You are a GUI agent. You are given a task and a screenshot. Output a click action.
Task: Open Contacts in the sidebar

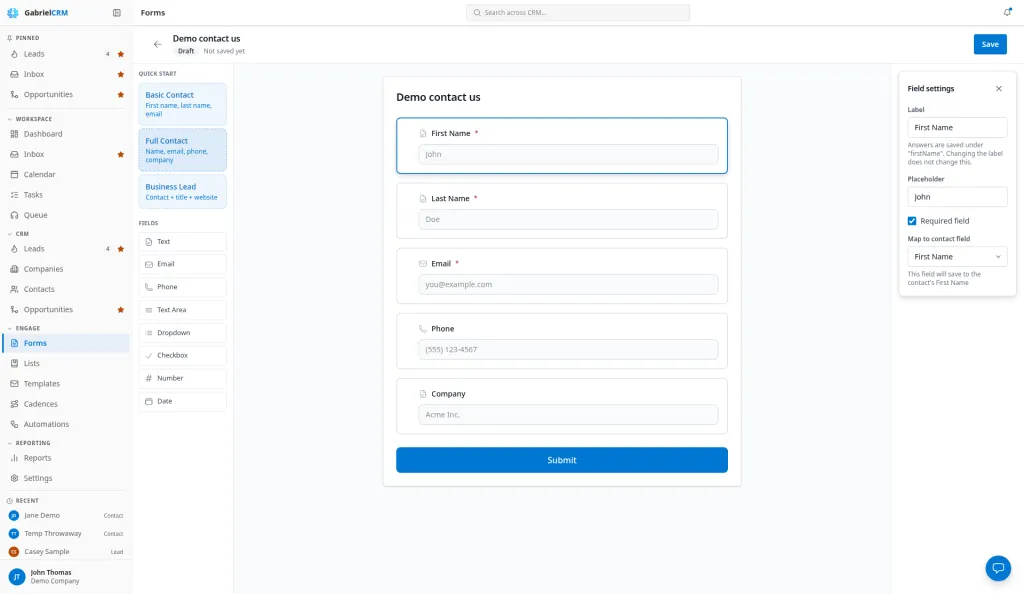click(x=66, y=289)
